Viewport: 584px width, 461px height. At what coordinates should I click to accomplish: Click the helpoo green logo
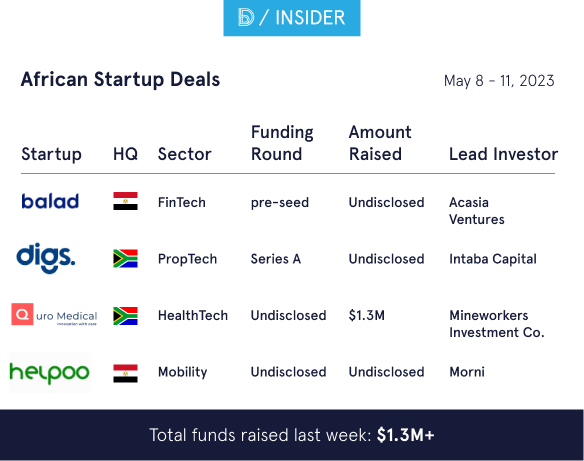(50, 373)
